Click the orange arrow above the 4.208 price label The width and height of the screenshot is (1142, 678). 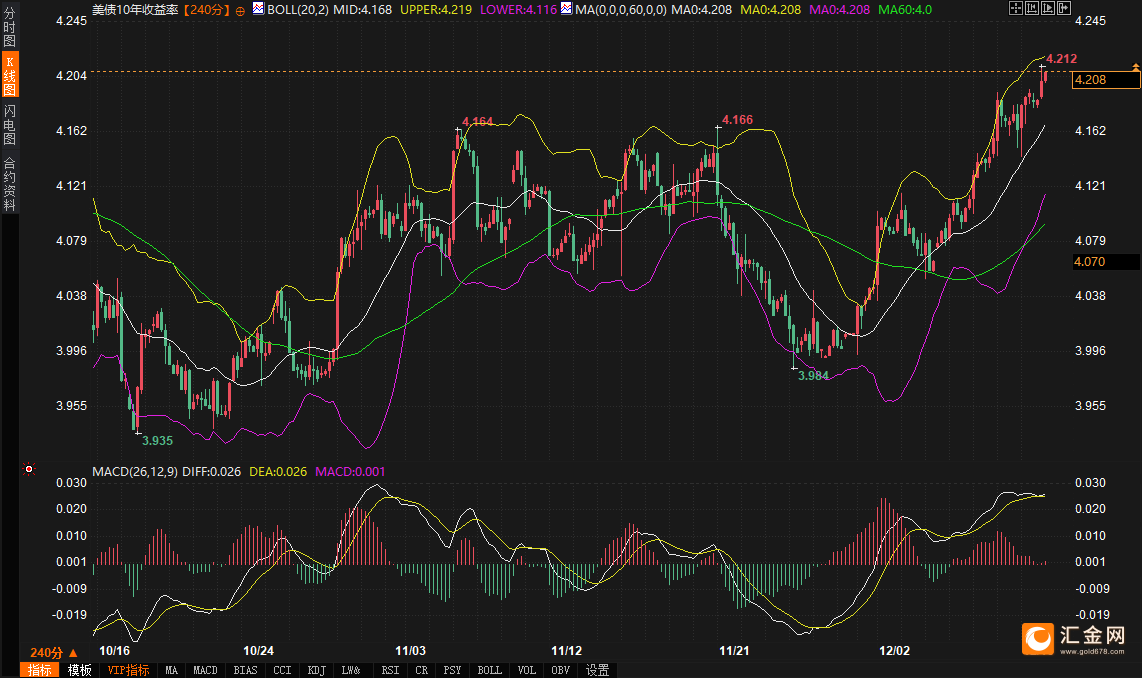[1135, 66]
